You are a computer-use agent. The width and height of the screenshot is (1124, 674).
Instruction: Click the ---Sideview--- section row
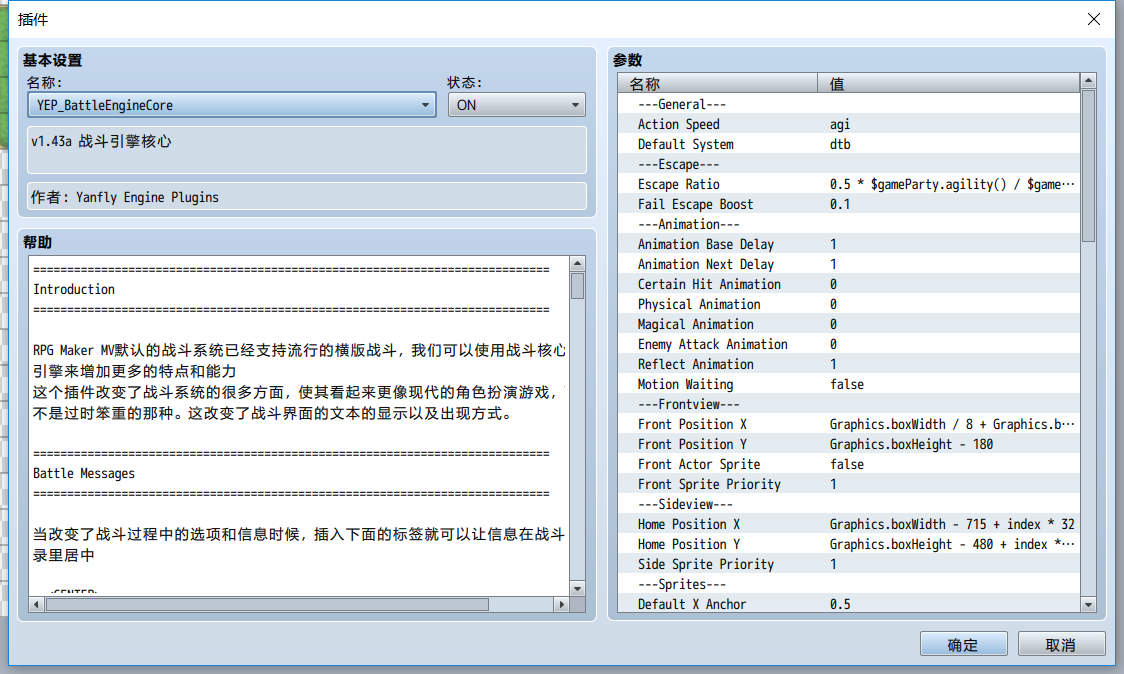[849, 505]
